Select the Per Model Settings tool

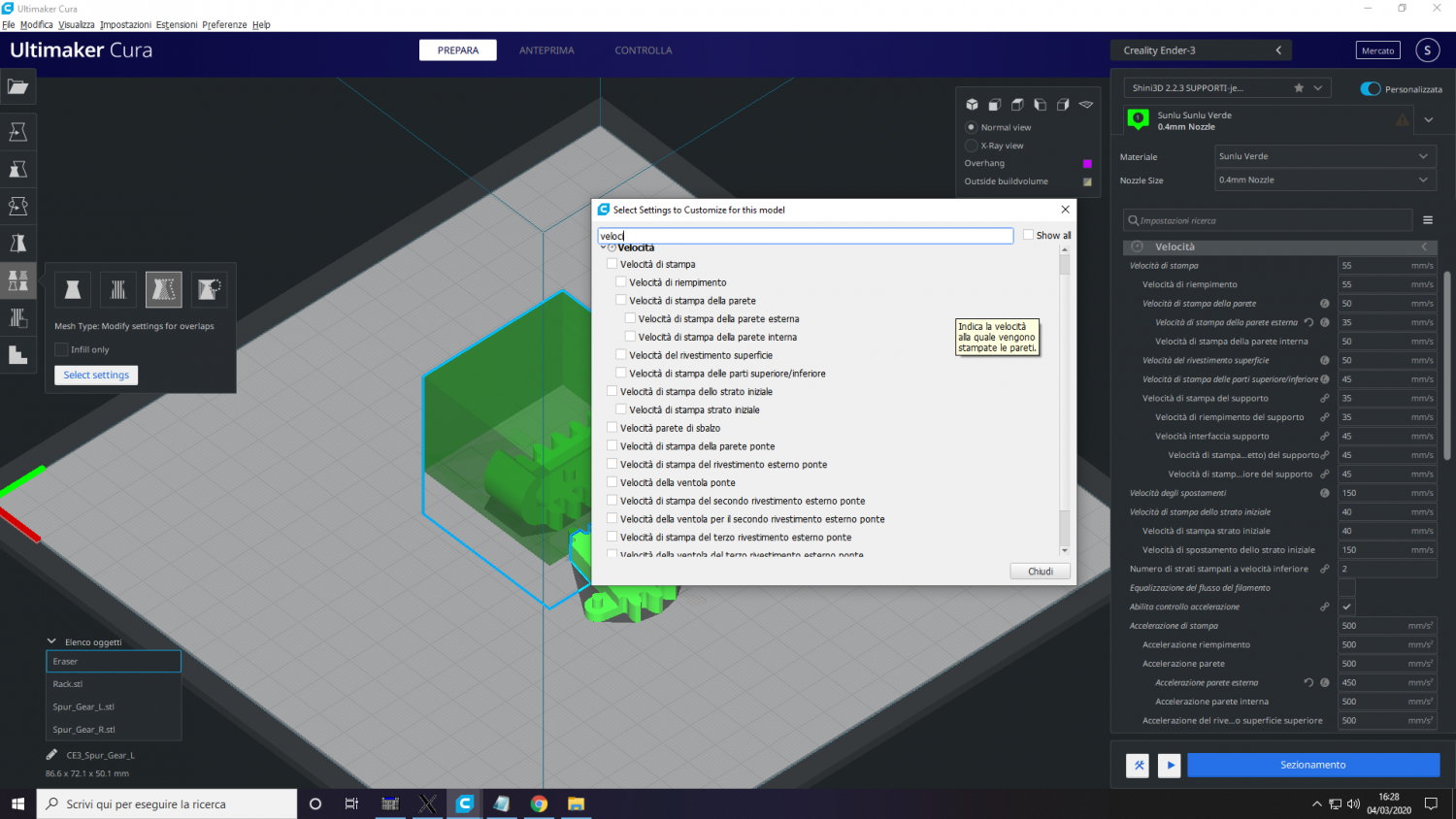pos(17,280)
